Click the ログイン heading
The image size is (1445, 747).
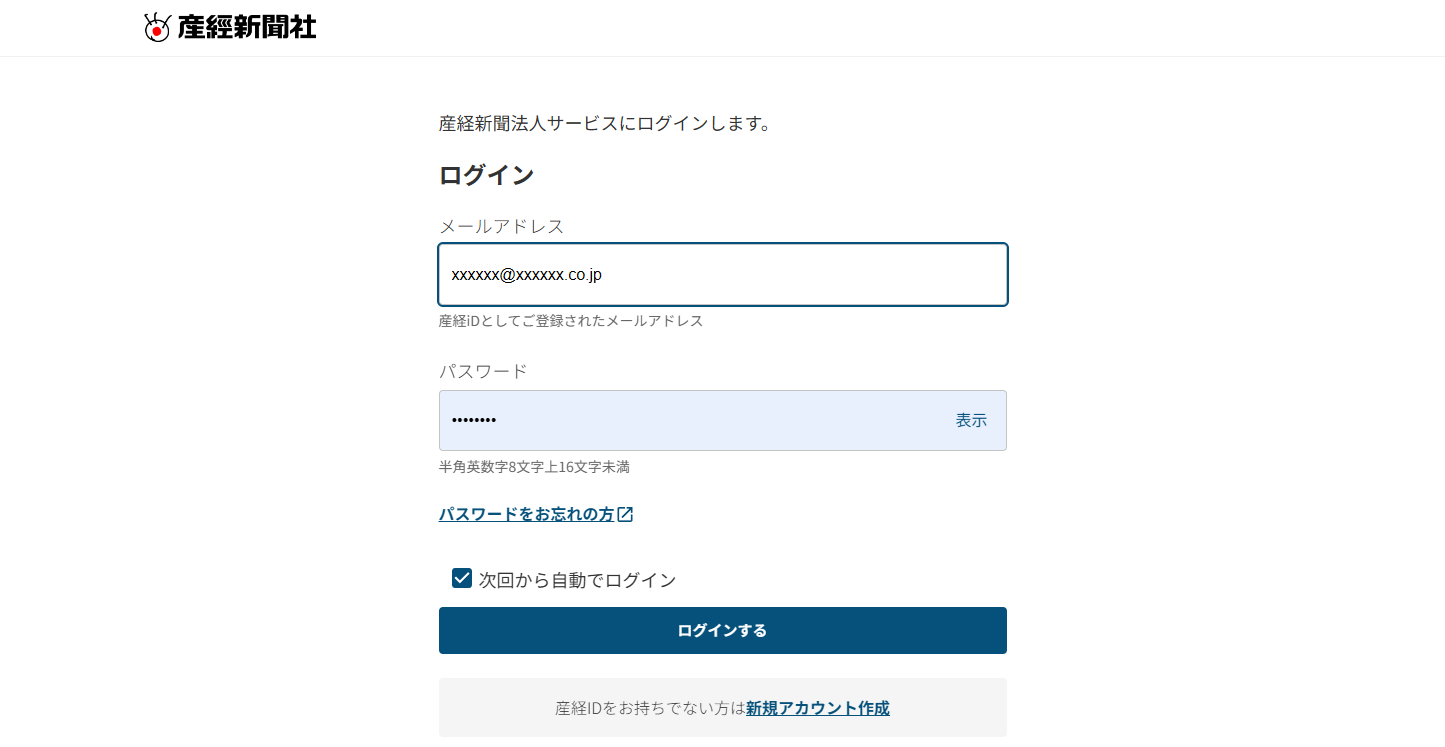coord(486,175)
